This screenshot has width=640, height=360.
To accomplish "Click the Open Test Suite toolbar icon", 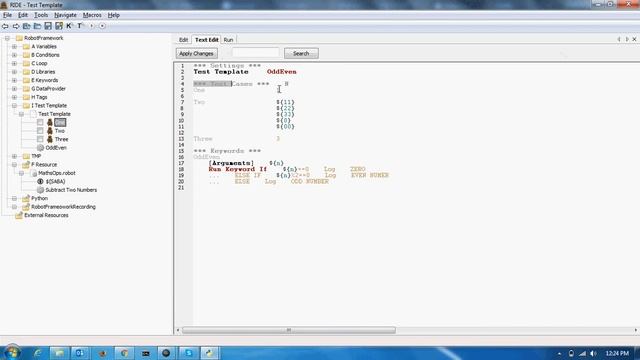I will click(x=27, y=26).
